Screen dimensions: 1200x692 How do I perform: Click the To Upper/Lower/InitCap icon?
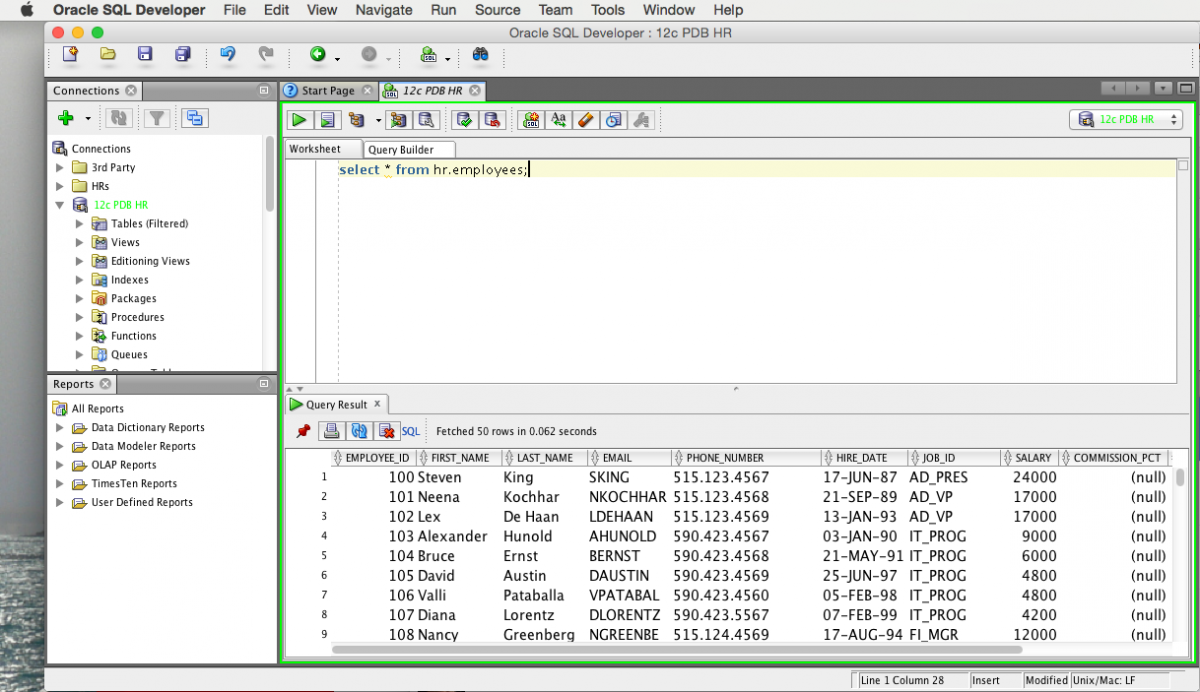click(559, 120)
